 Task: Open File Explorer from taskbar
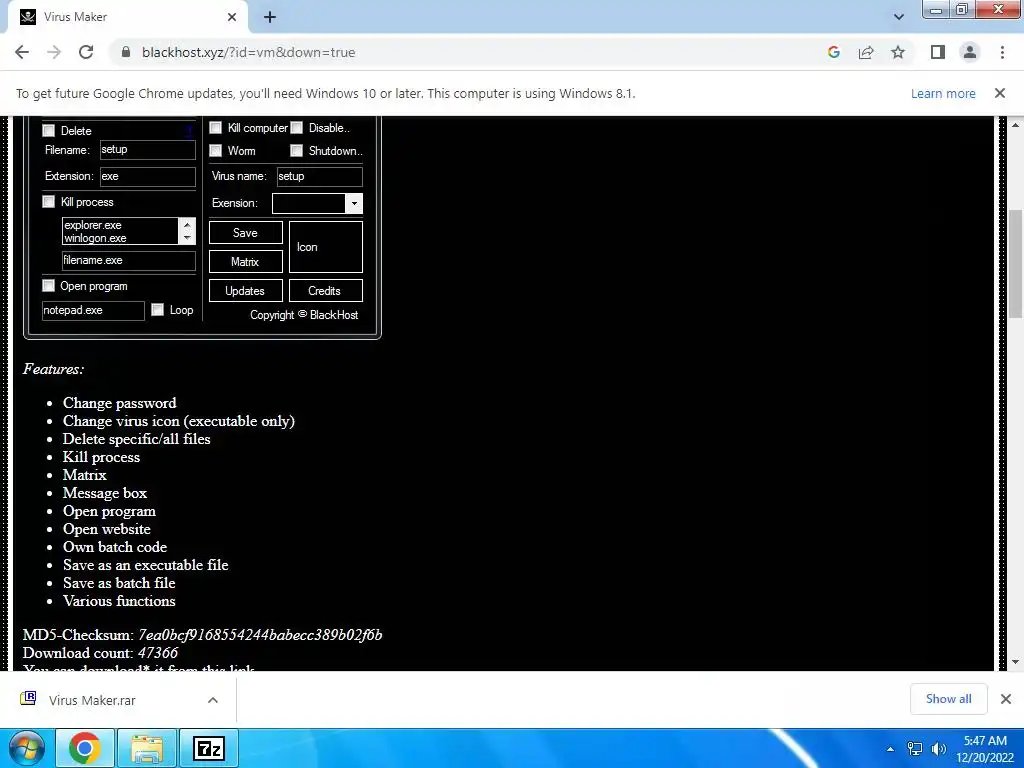147,748
